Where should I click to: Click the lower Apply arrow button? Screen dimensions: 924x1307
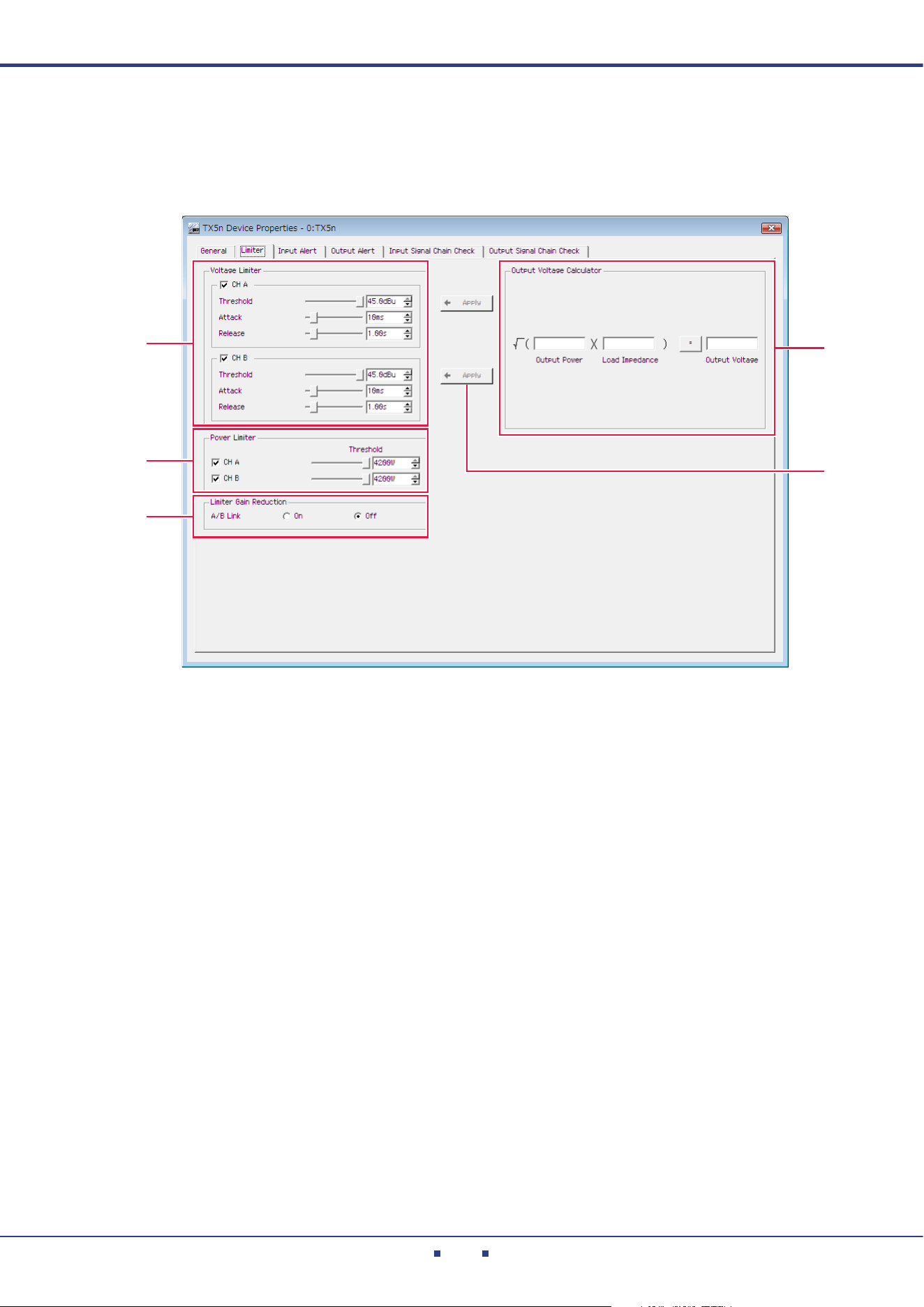pos(467,376)
